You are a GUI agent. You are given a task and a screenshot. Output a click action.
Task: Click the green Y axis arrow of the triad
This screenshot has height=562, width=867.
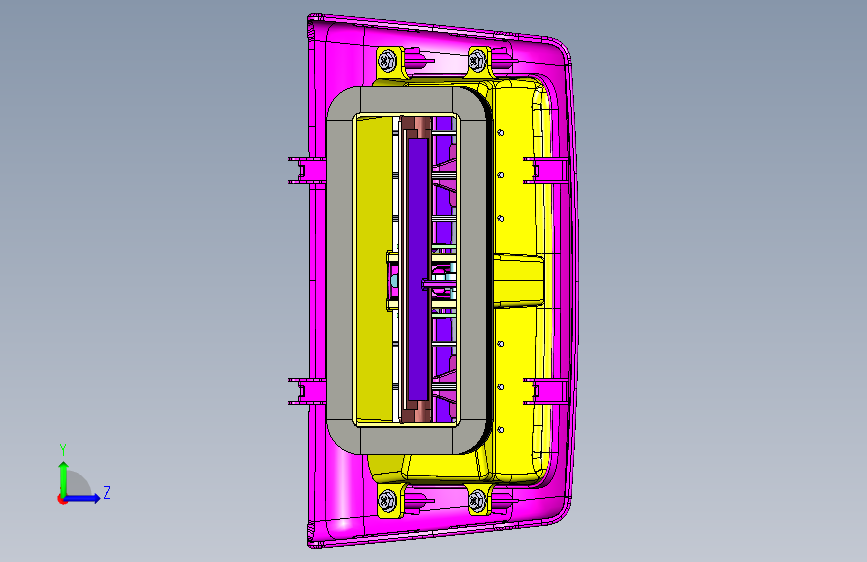tap(64, 478)
